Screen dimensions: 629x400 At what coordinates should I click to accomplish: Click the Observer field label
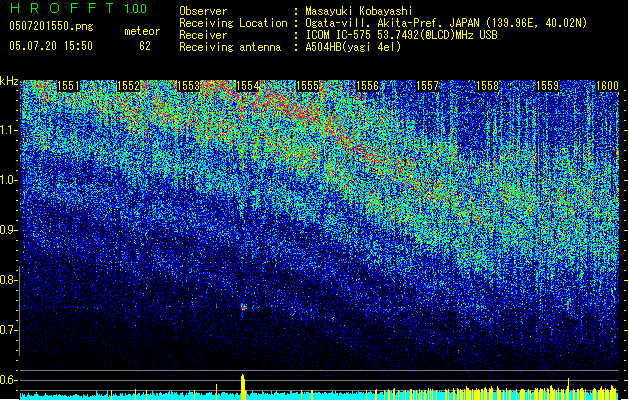pos(203,11)
